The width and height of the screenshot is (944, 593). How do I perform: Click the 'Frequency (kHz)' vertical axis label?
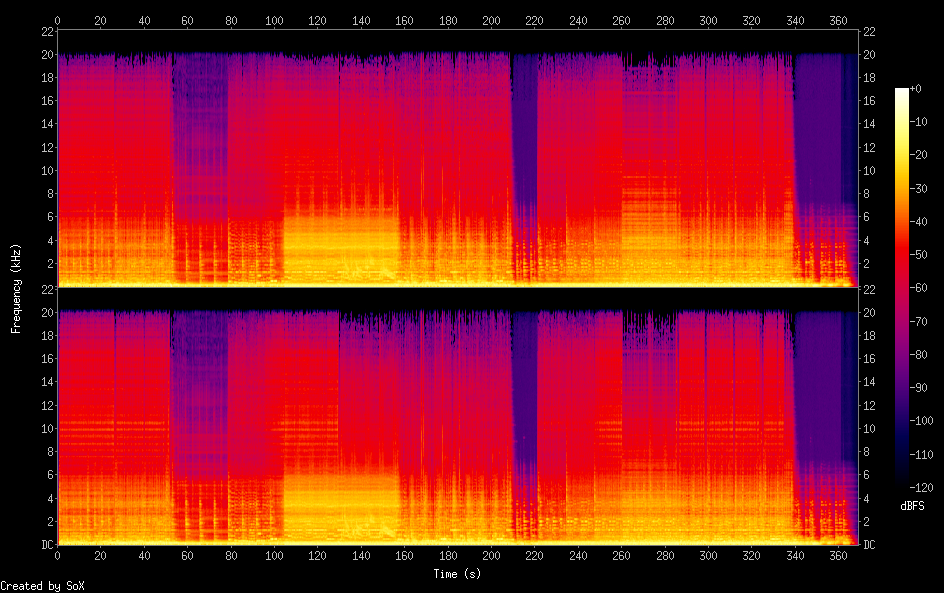pyautogui.click(x=17, y=288)
